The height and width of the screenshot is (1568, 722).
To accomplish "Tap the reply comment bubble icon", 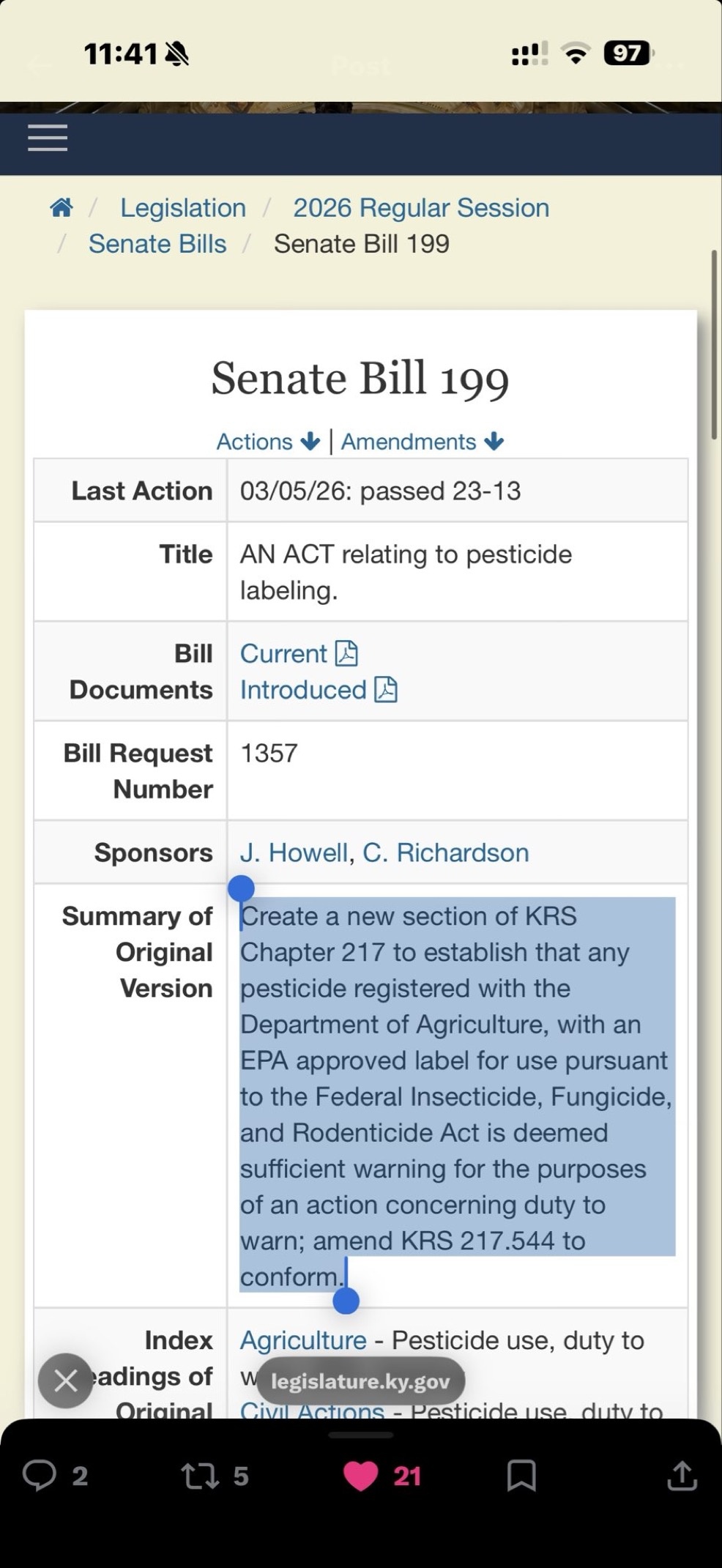I will [40, 1475].
